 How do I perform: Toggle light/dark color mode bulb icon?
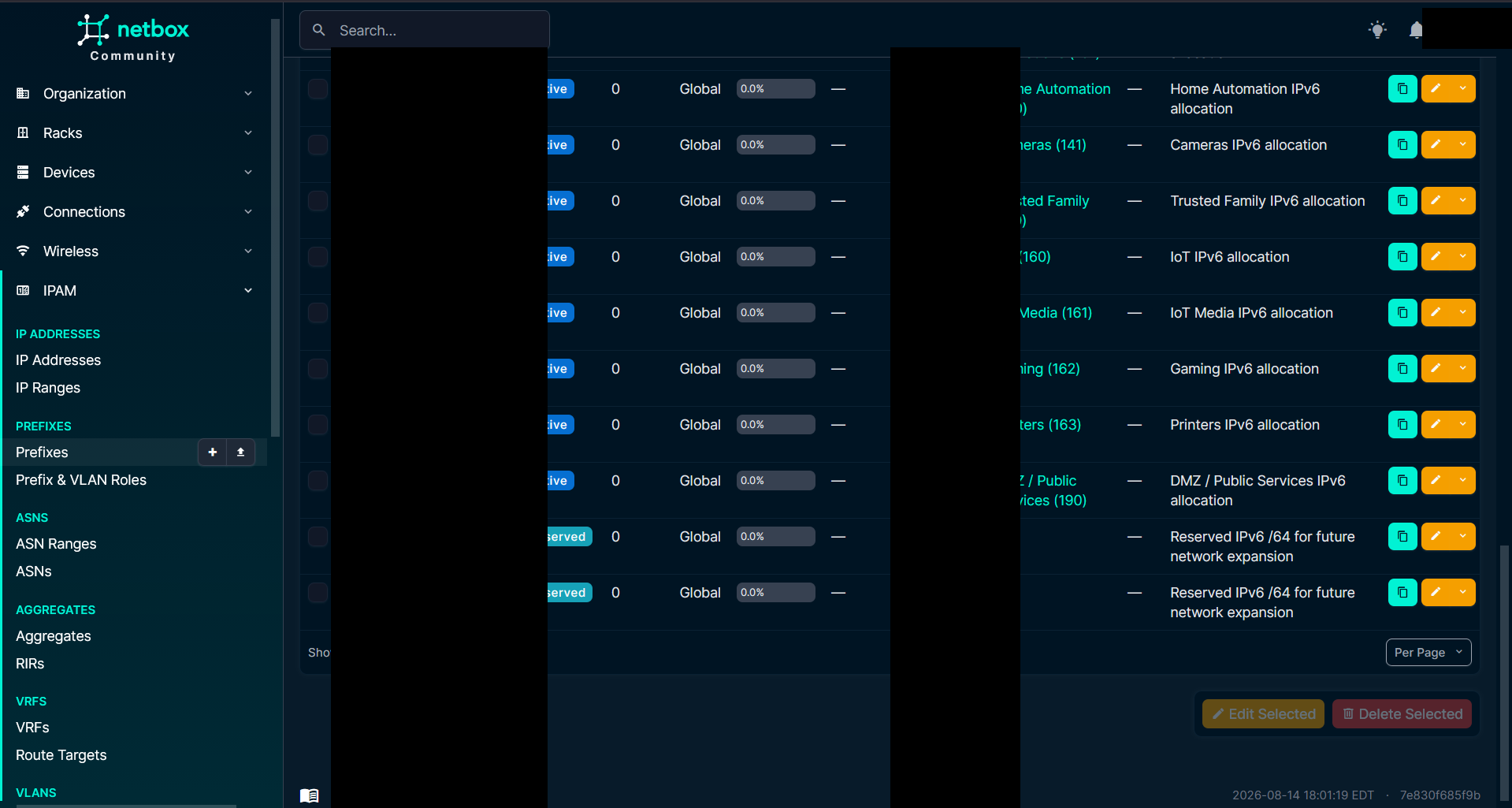click(1377, 30)
